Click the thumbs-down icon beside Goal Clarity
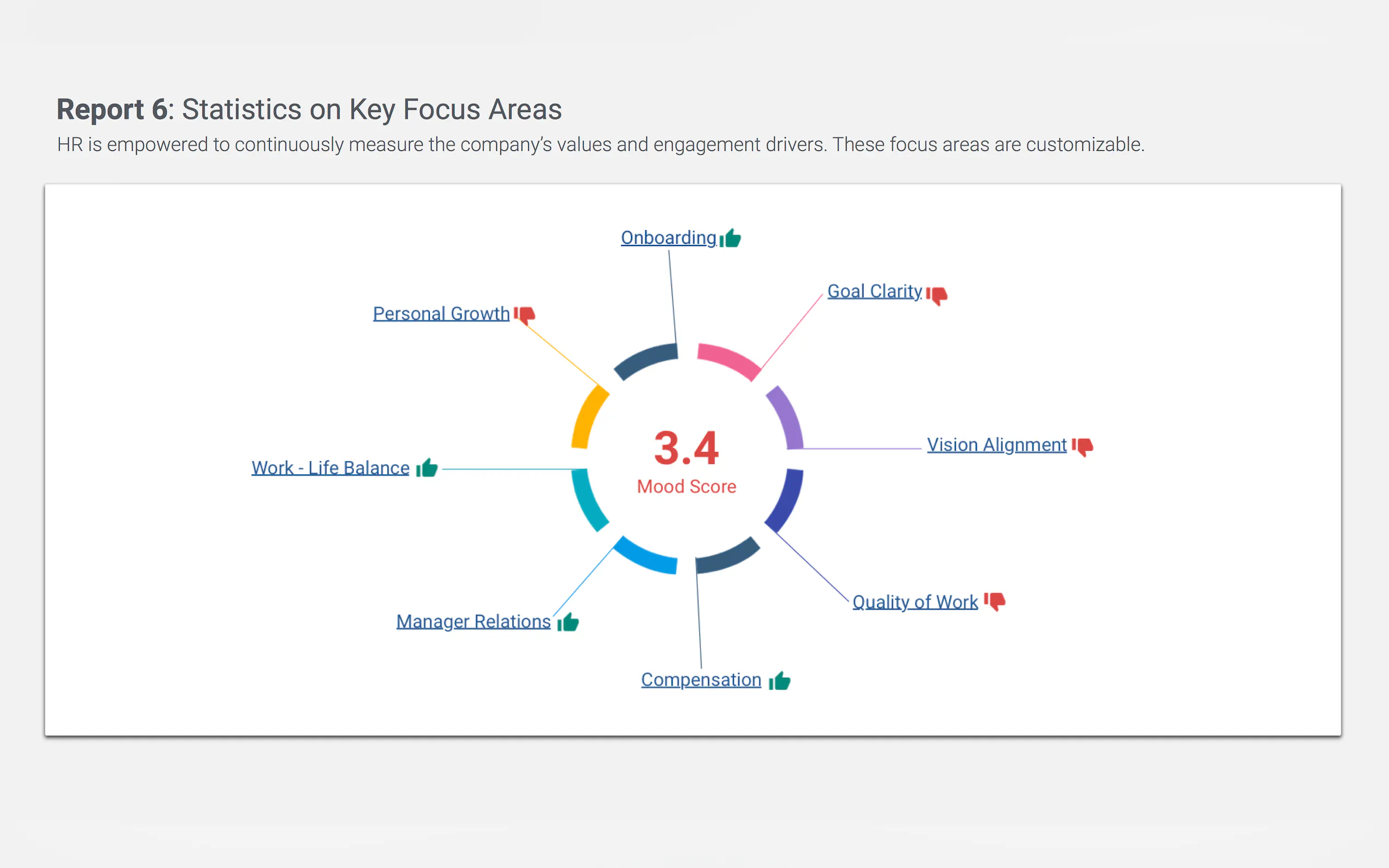Viewport: 1389px width, 868px height. [937, 295]
